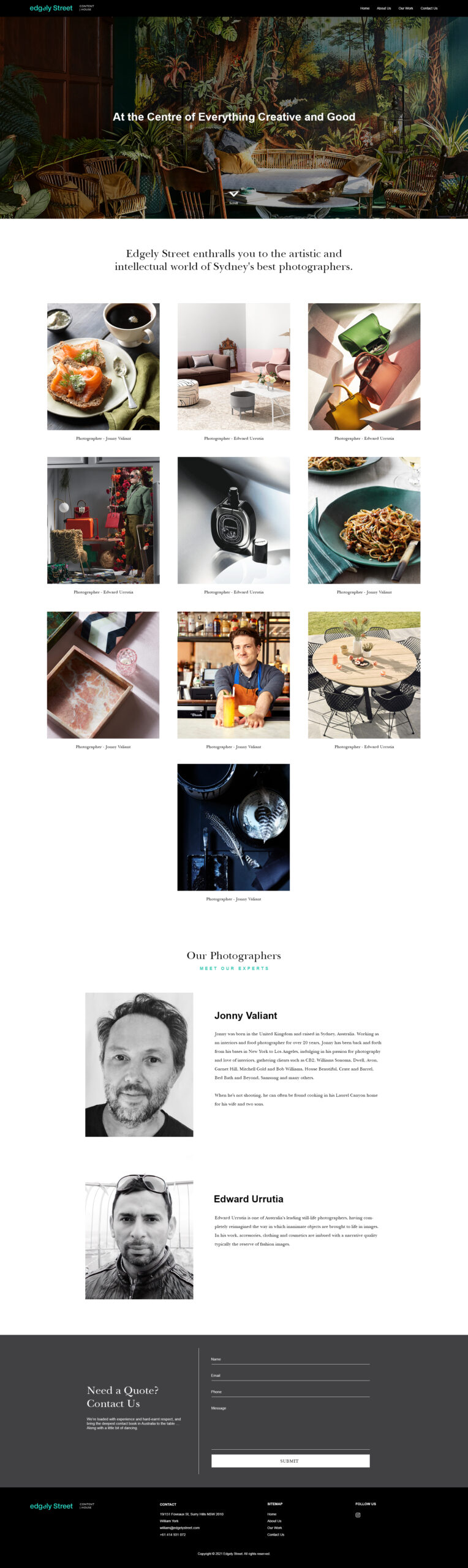Open the salmon toast and coffee photo
The image size is (468, 1568).
pyautogui.click(x=103, y=366)
